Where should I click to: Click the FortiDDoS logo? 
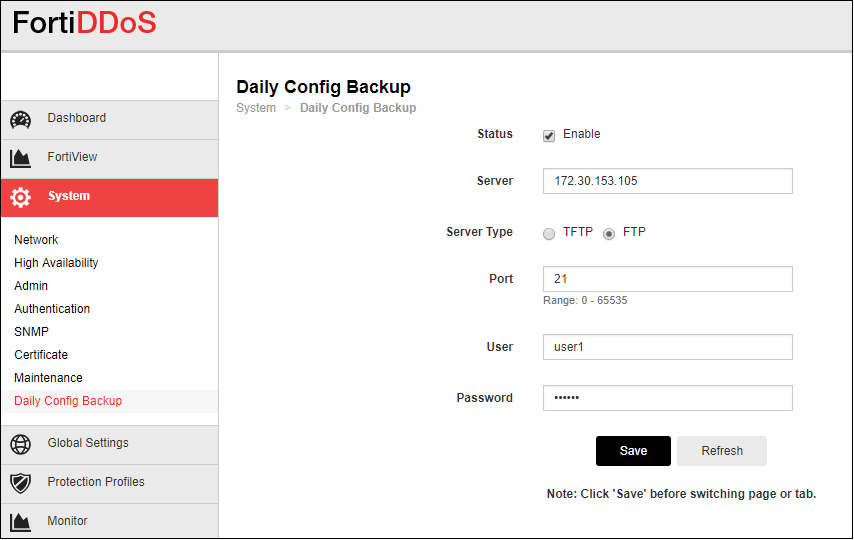point(84,23)
